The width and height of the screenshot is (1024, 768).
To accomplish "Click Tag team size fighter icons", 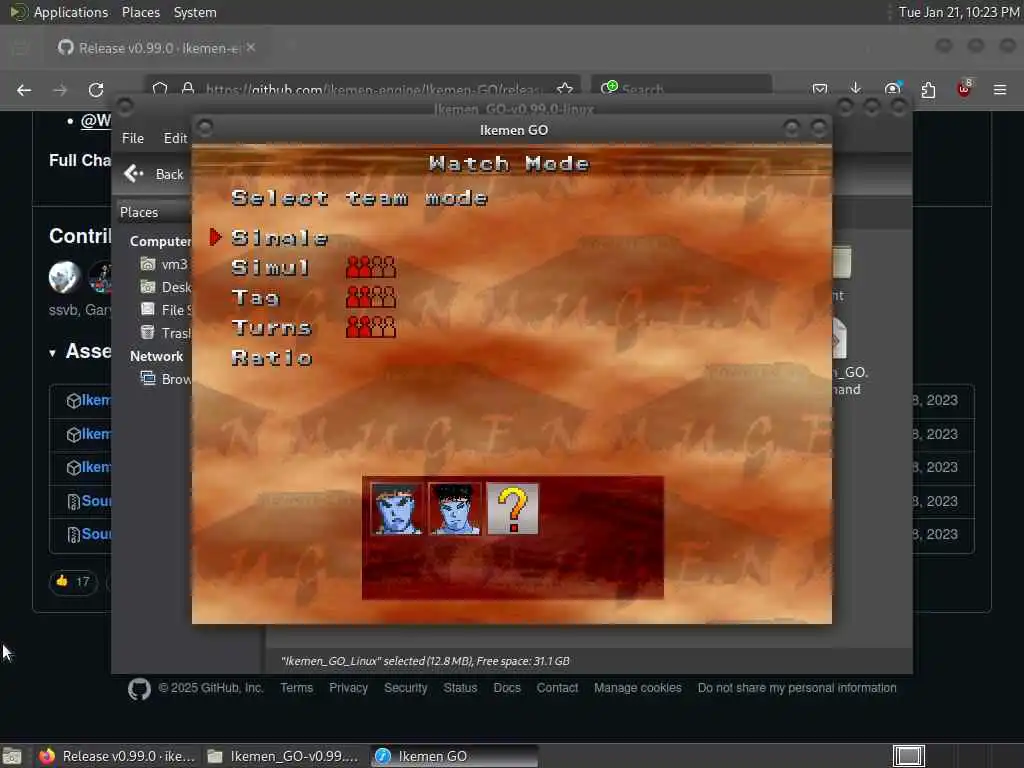I will tap(371, 297).
